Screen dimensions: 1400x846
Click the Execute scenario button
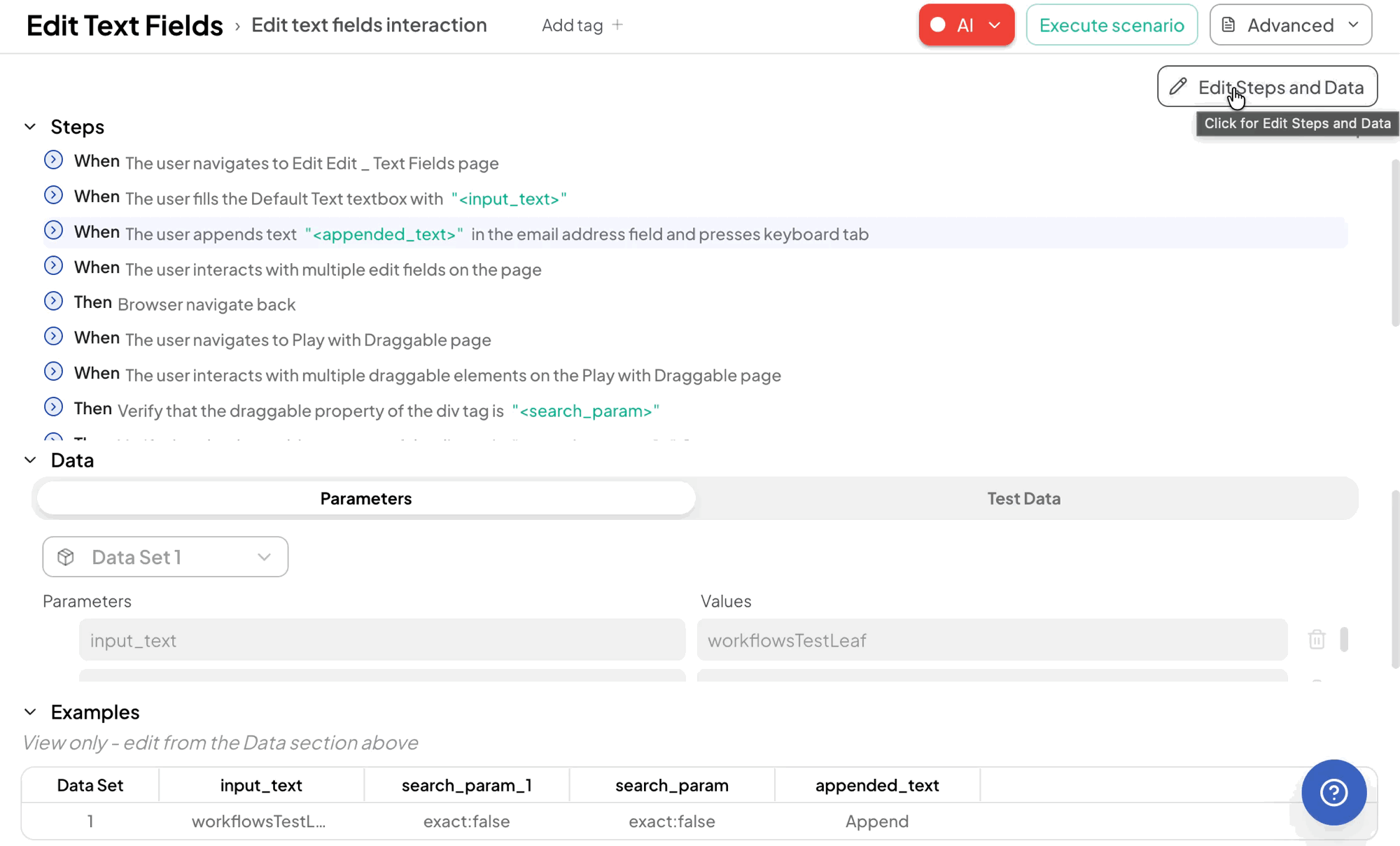(x=1112, y=25)
